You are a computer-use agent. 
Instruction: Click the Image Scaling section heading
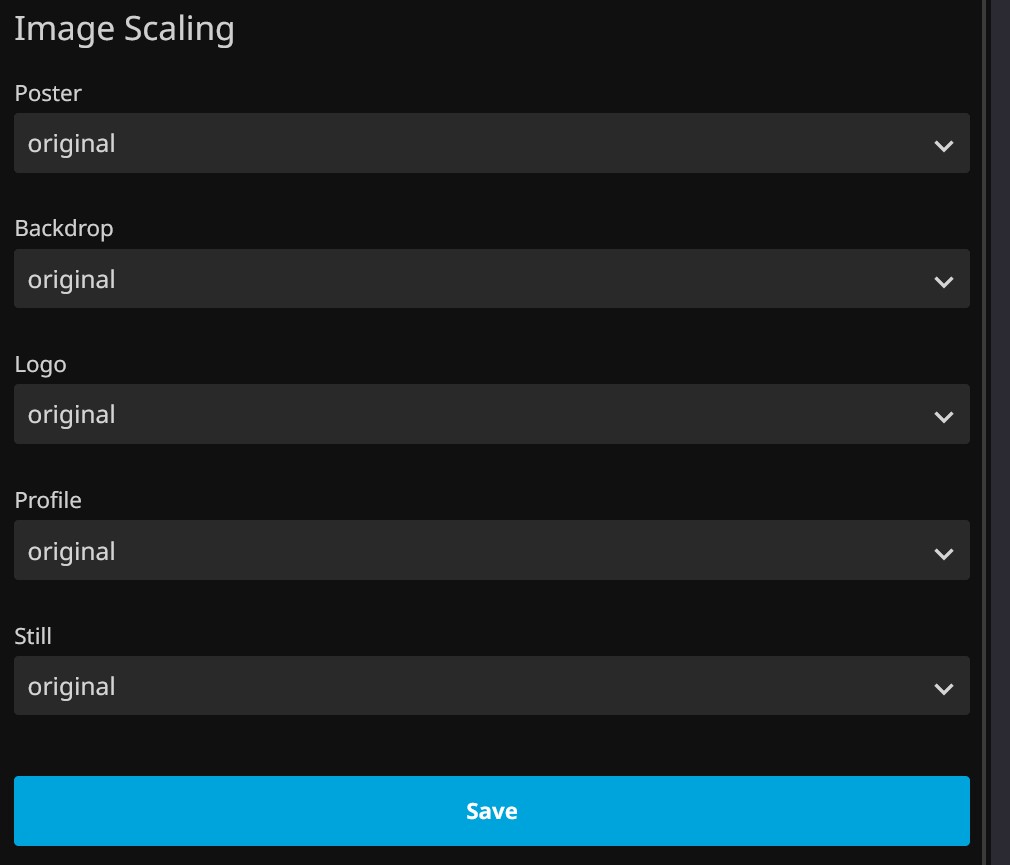[124, 28]
